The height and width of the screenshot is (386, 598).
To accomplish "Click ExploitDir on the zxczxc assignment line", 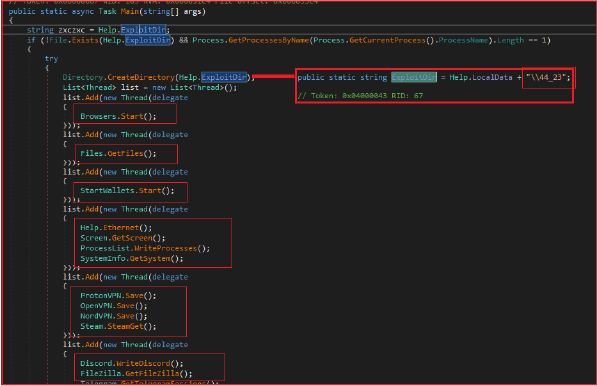I will pyautogui.click(x=143, y=30).
